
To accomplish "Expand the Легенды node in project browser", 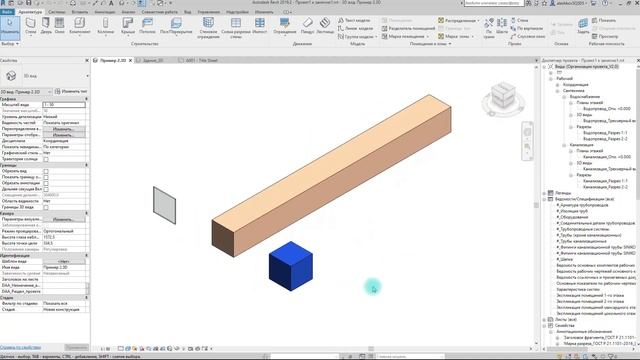I will [x=544, y=193].
